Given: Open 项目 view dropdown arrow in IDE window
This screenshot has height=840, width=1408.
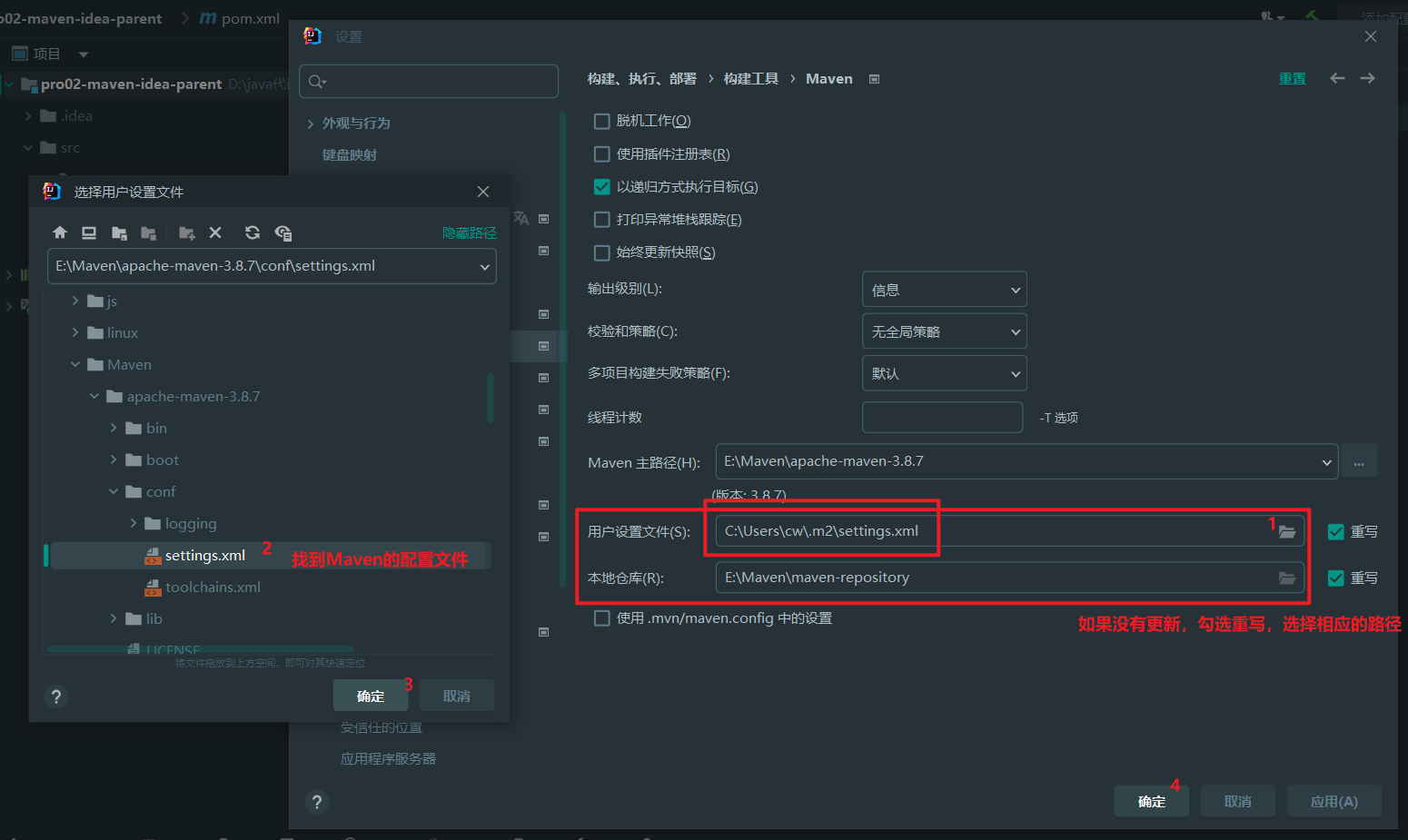Looking at the screenshot, I should click(x=84, y=54).
